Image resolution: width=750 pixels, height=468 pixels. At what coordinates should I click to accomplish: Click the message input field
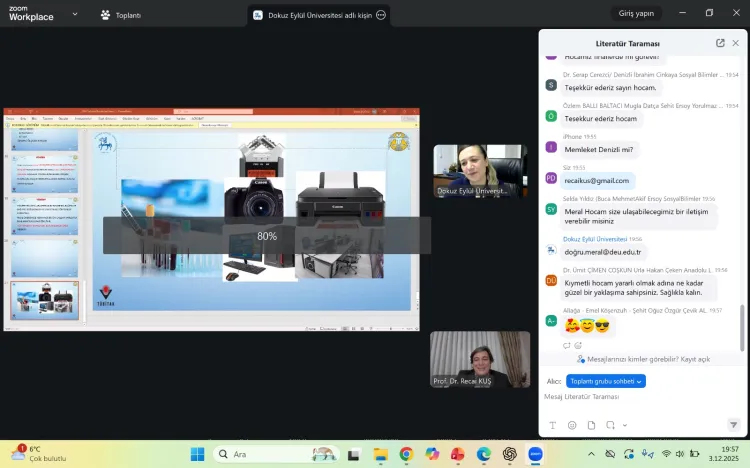click(x=630, y=397)
